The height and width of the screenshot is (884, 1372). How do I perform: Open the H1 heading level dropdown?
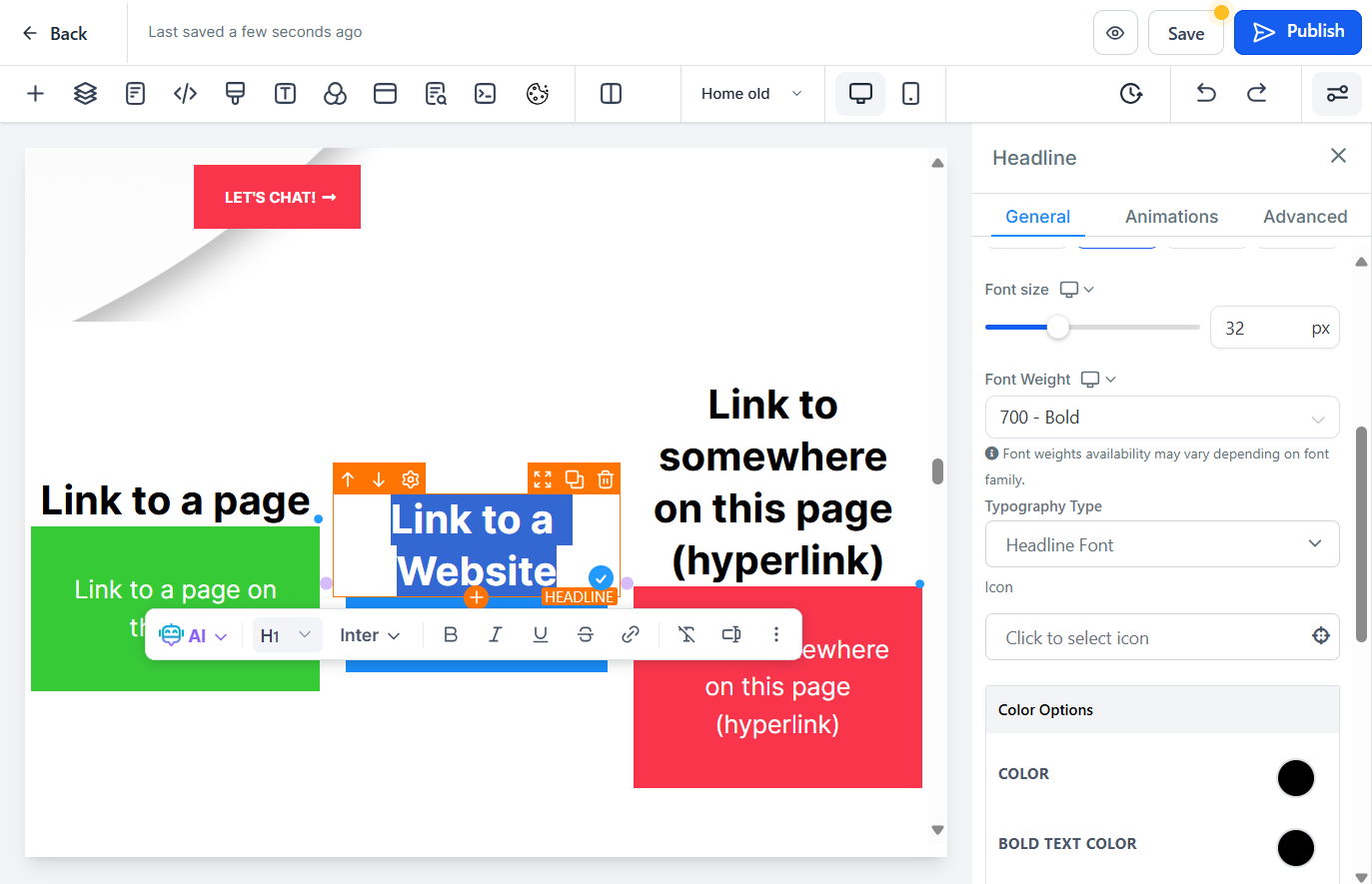(x=287, y=635)
